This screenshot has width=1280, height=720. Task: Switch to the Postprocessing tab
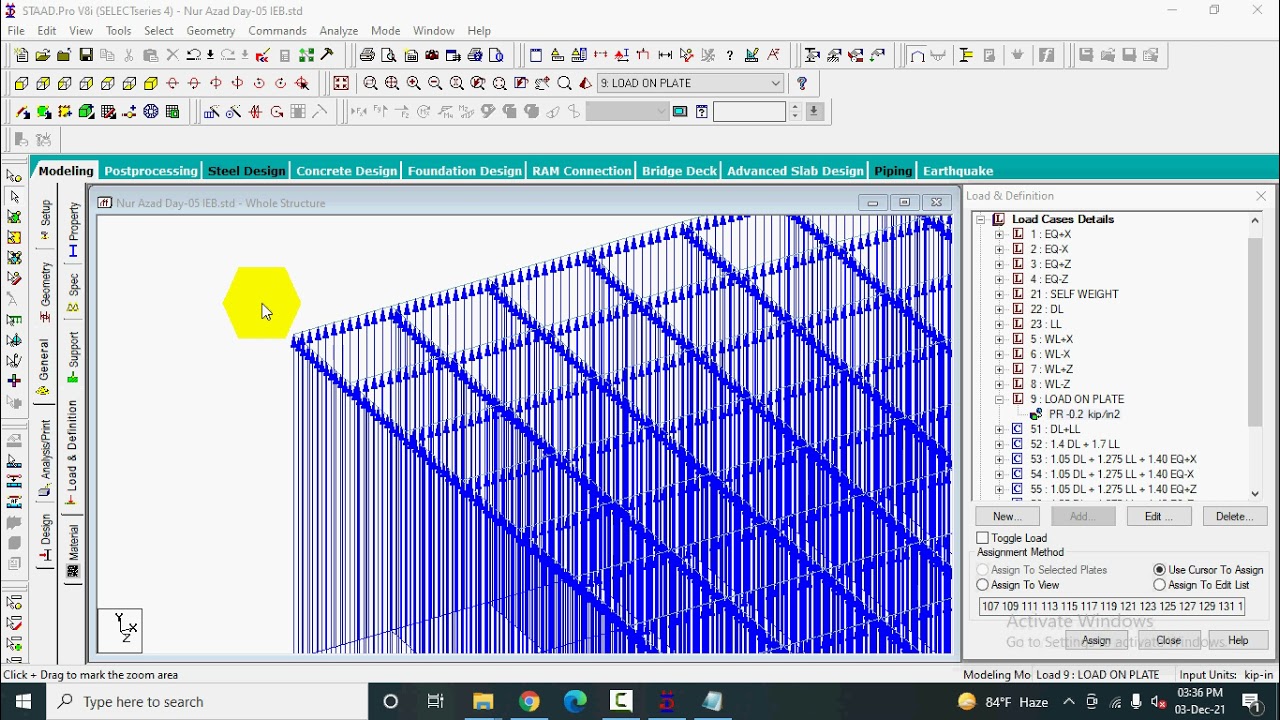point(150,171)
